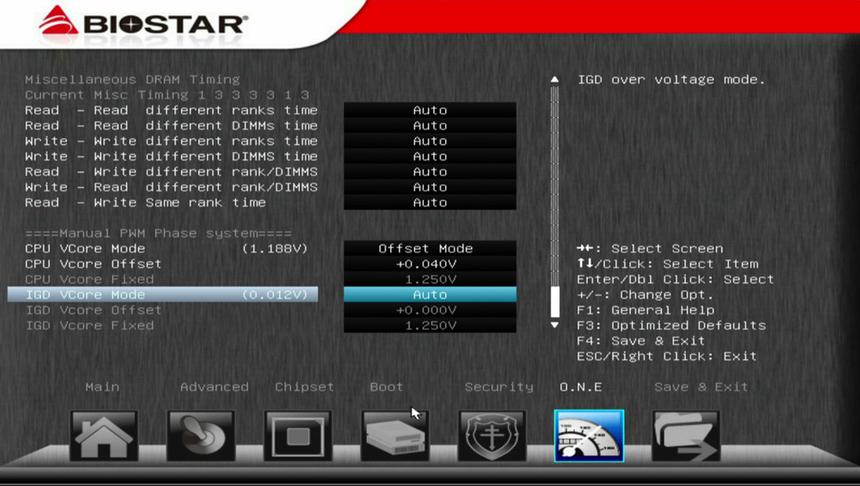Open the Main home icon
Image resolution: width=860 pixels, height=486 pixels.
104,436
